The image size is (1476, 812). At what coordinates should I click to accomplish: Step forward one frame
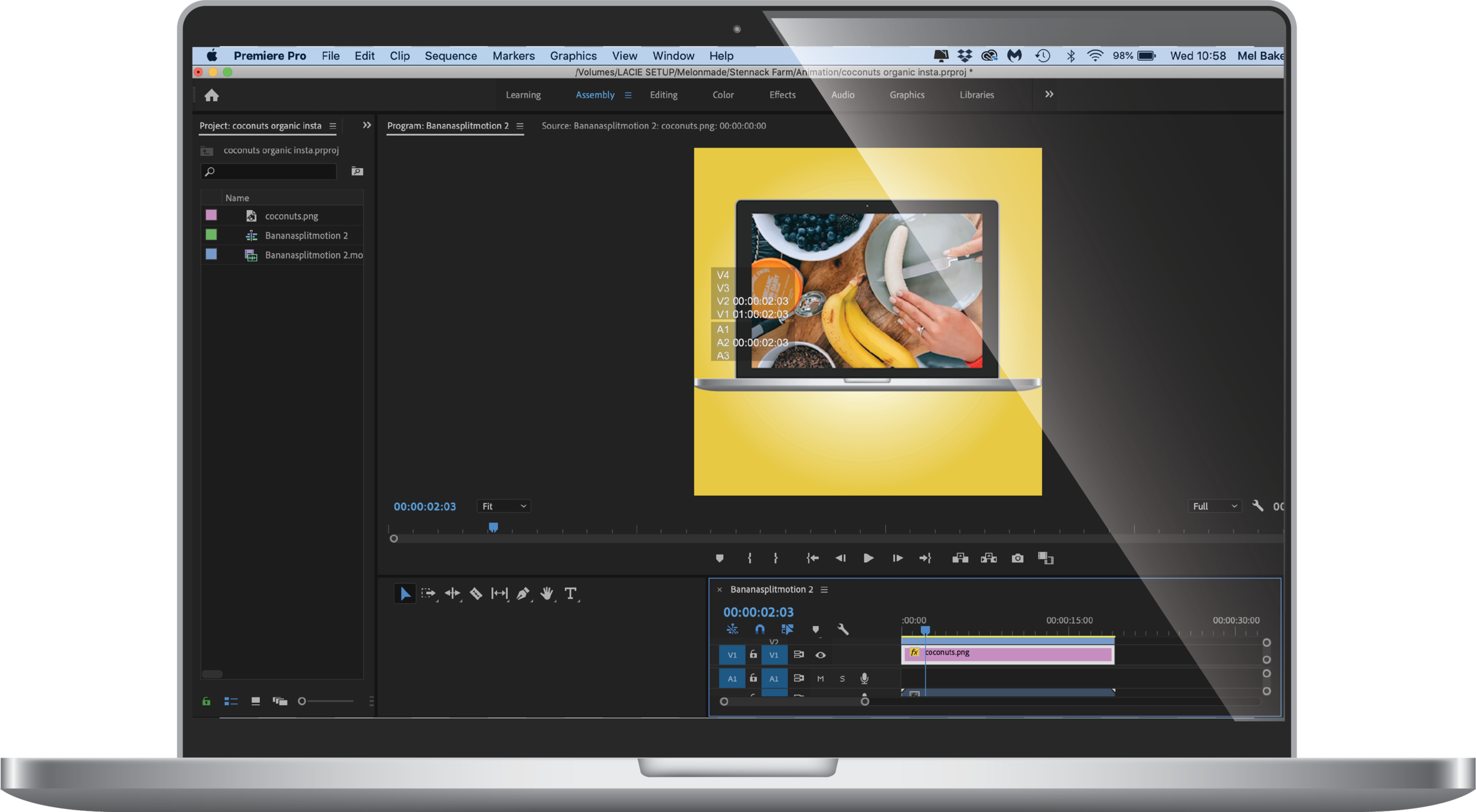point(897,558)
